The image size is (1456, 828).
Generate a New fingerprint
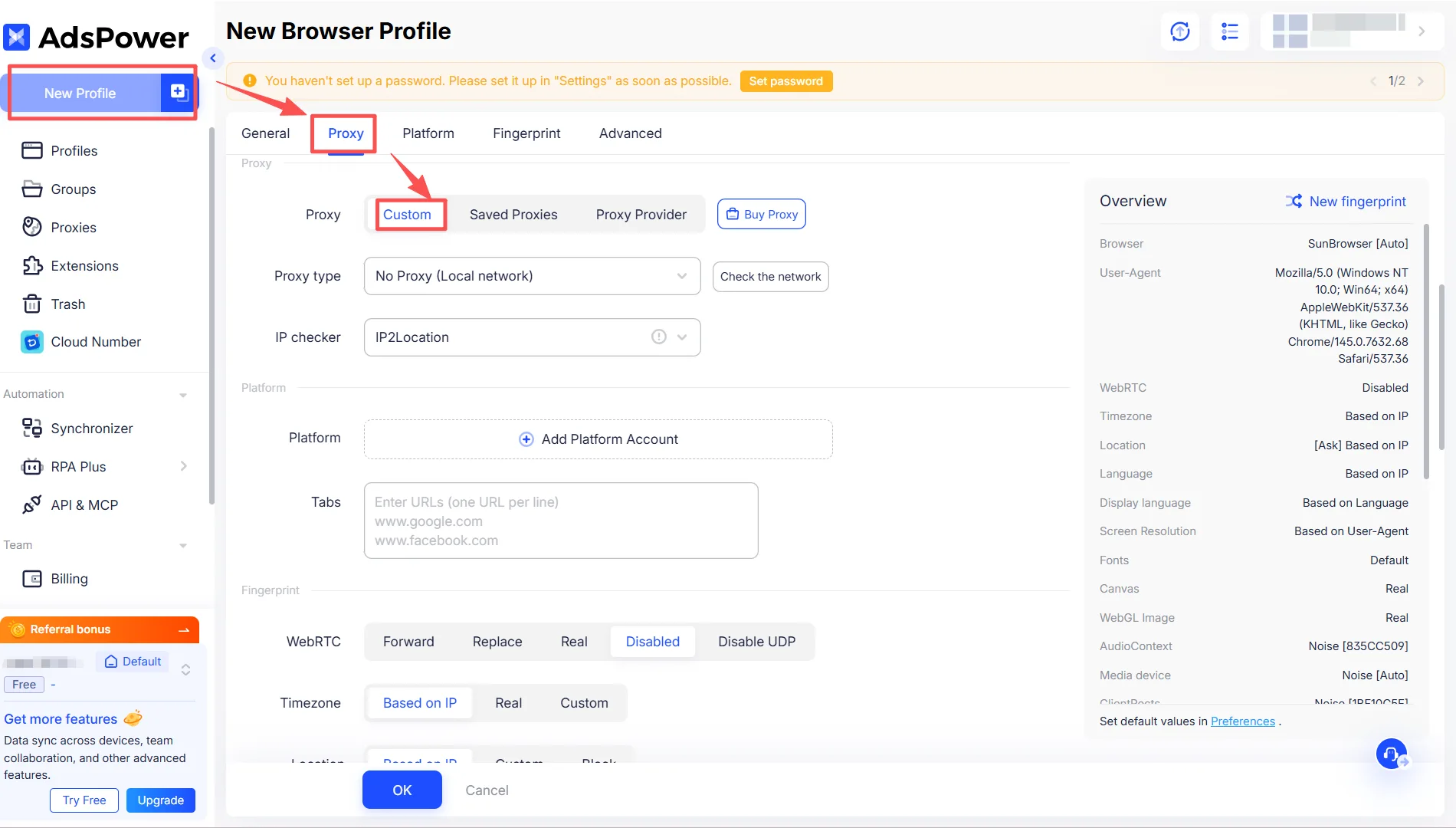click(x=1356, y=201)
